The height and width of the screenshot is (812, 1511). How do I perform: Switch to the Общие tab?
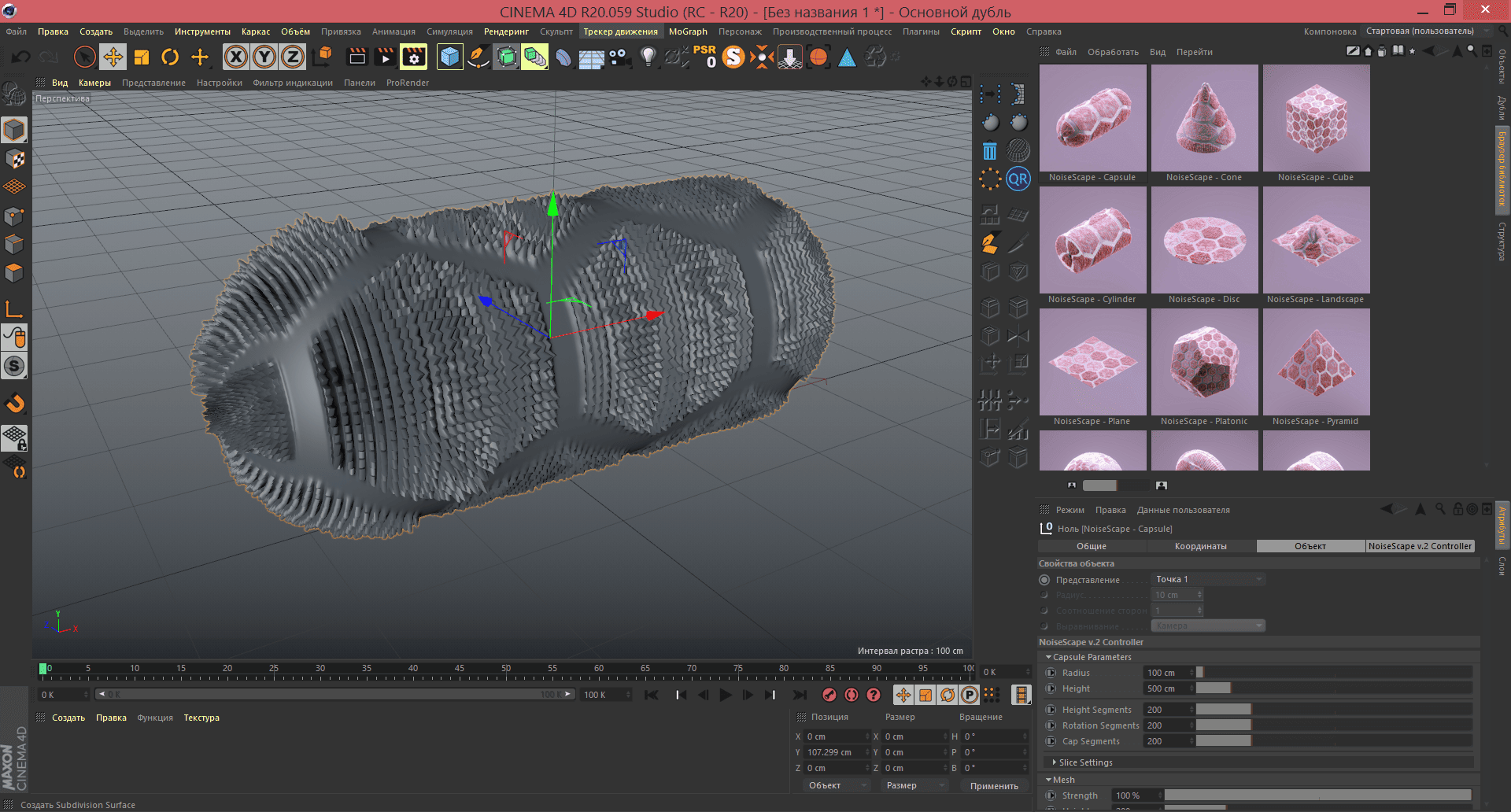(1092, 546)
